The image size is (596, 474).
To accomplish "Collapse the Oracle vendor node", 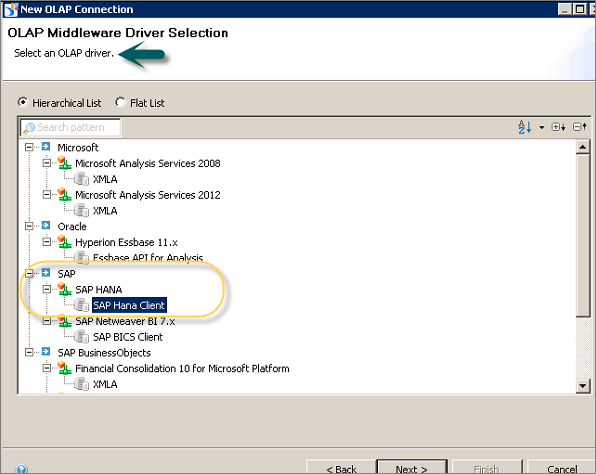I will [29, 226].
